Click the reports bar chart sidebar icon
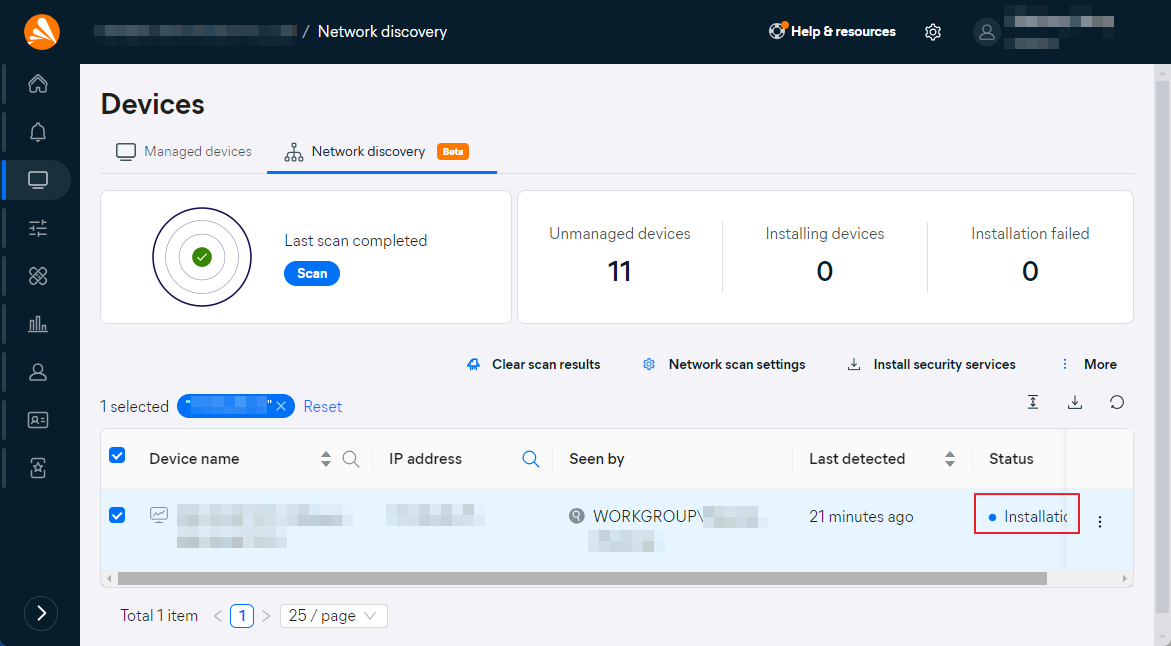This screenshot has width=1171, height=646. [x=38, y=324]
